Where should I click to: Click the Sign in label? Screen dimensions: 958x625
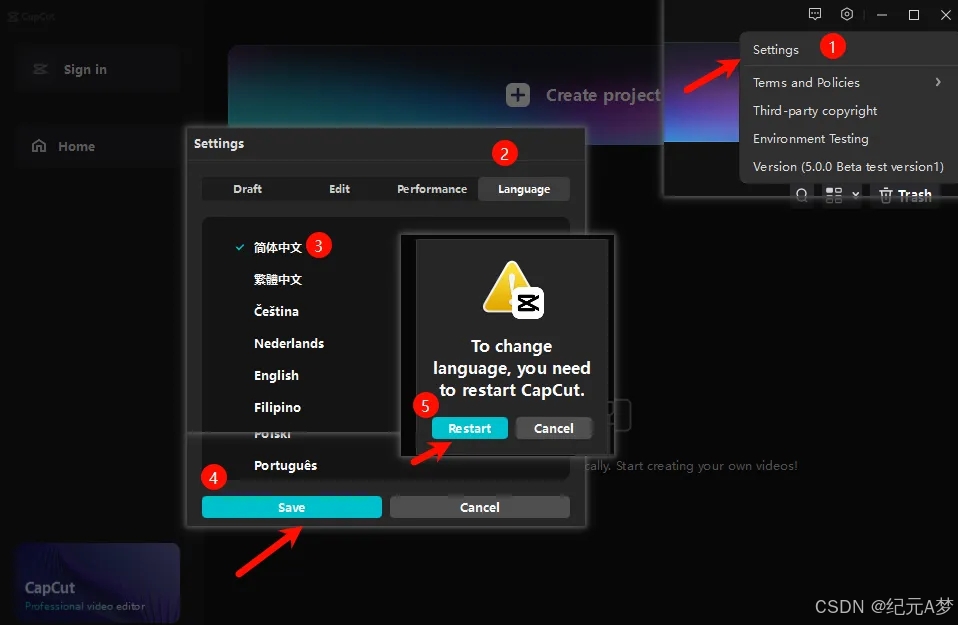(x=85, y=69)
